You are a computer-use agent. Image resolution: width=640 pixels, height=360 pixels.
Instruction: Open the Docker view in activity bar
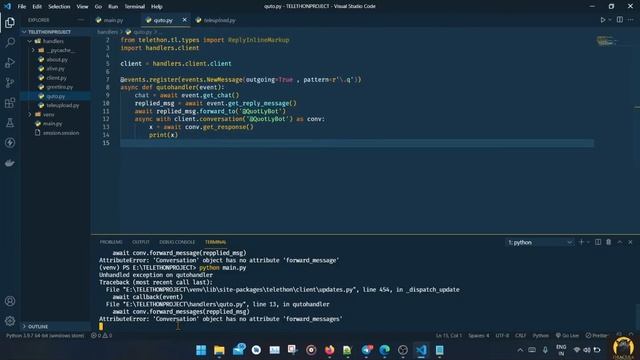tap(10, 163)
